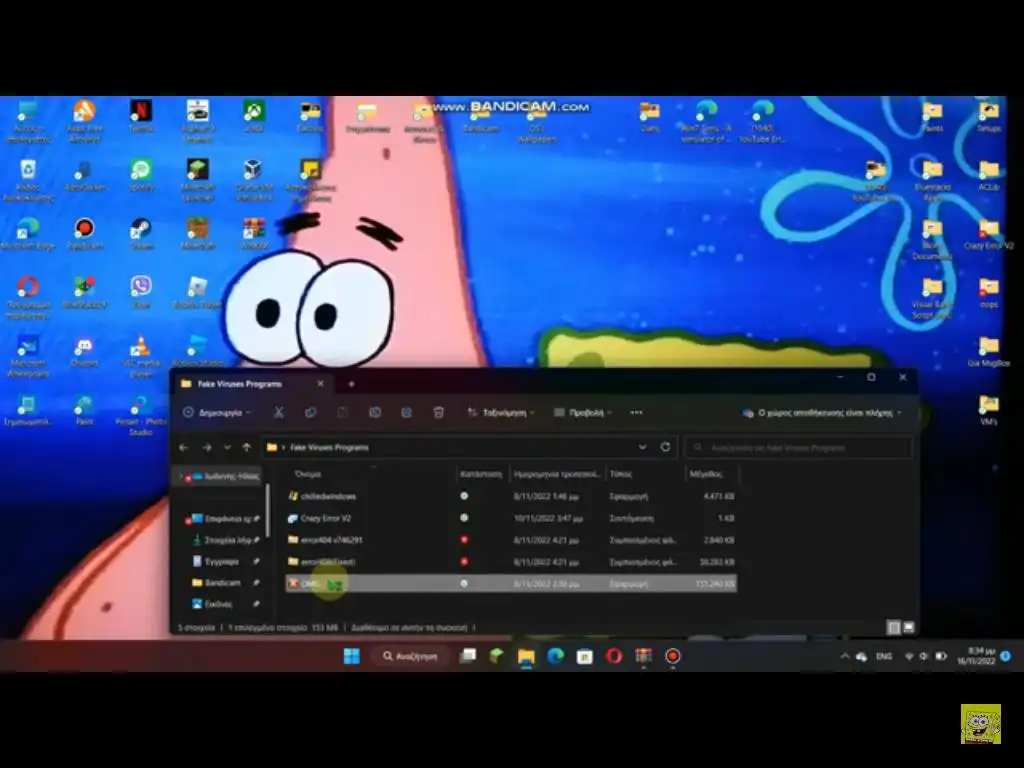Click the Cut scissors icon in Explorer toolbar
Viewport: 1024px width, 768px height.
point(279,412)
